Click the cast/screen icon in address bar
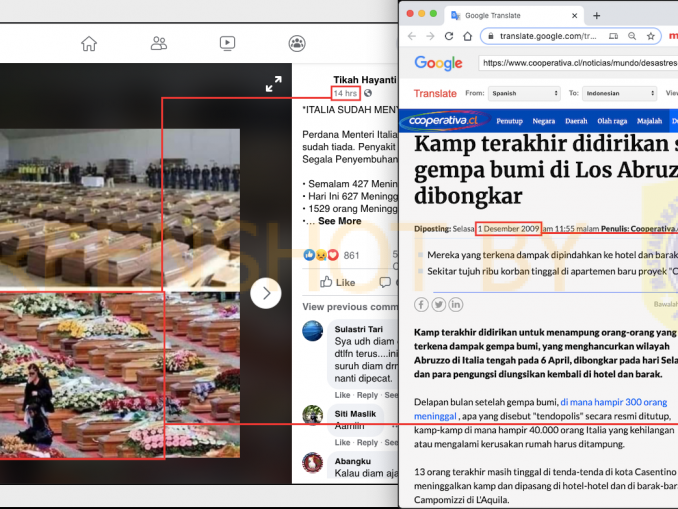The height and width of the screenshot is (509, 678). click(x=613, y=36)
